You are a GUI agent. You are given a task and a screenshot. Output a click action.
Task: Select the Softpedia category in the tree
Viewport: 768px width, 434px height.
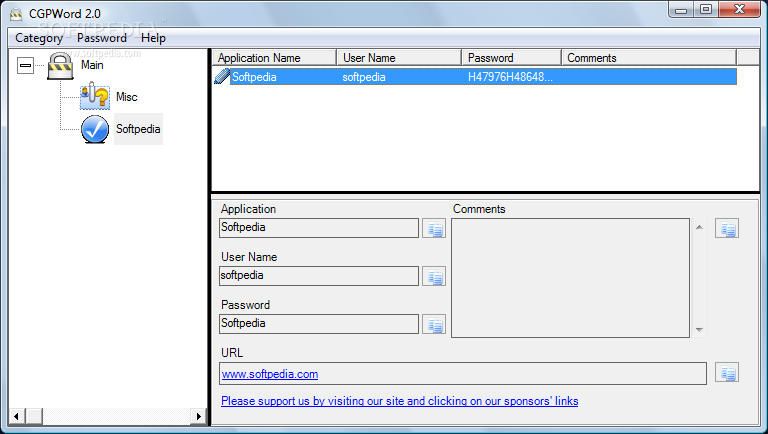pos(138,129)
